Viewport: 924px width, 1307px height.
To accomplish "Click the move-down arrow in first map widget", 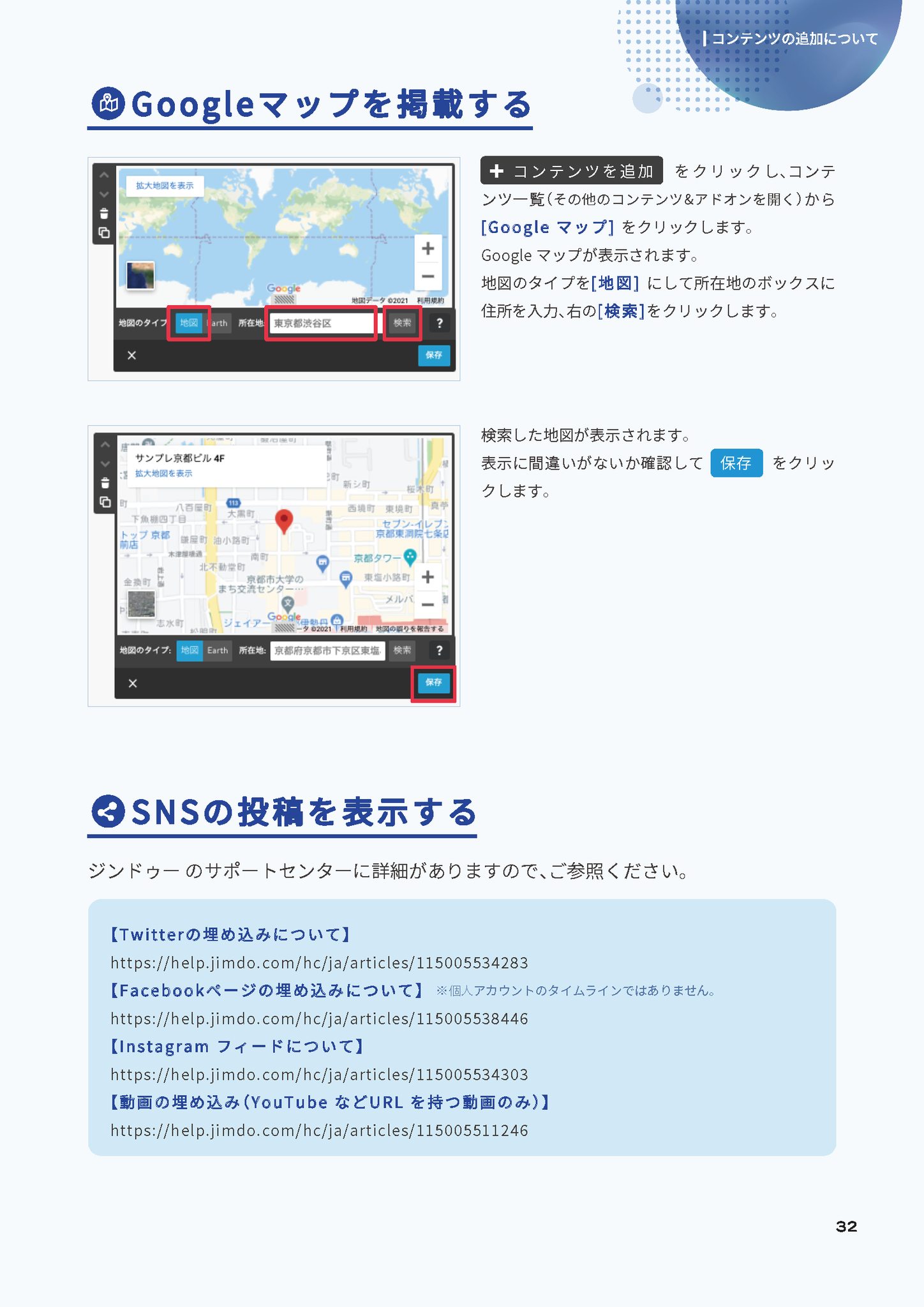I will (104, 194).
